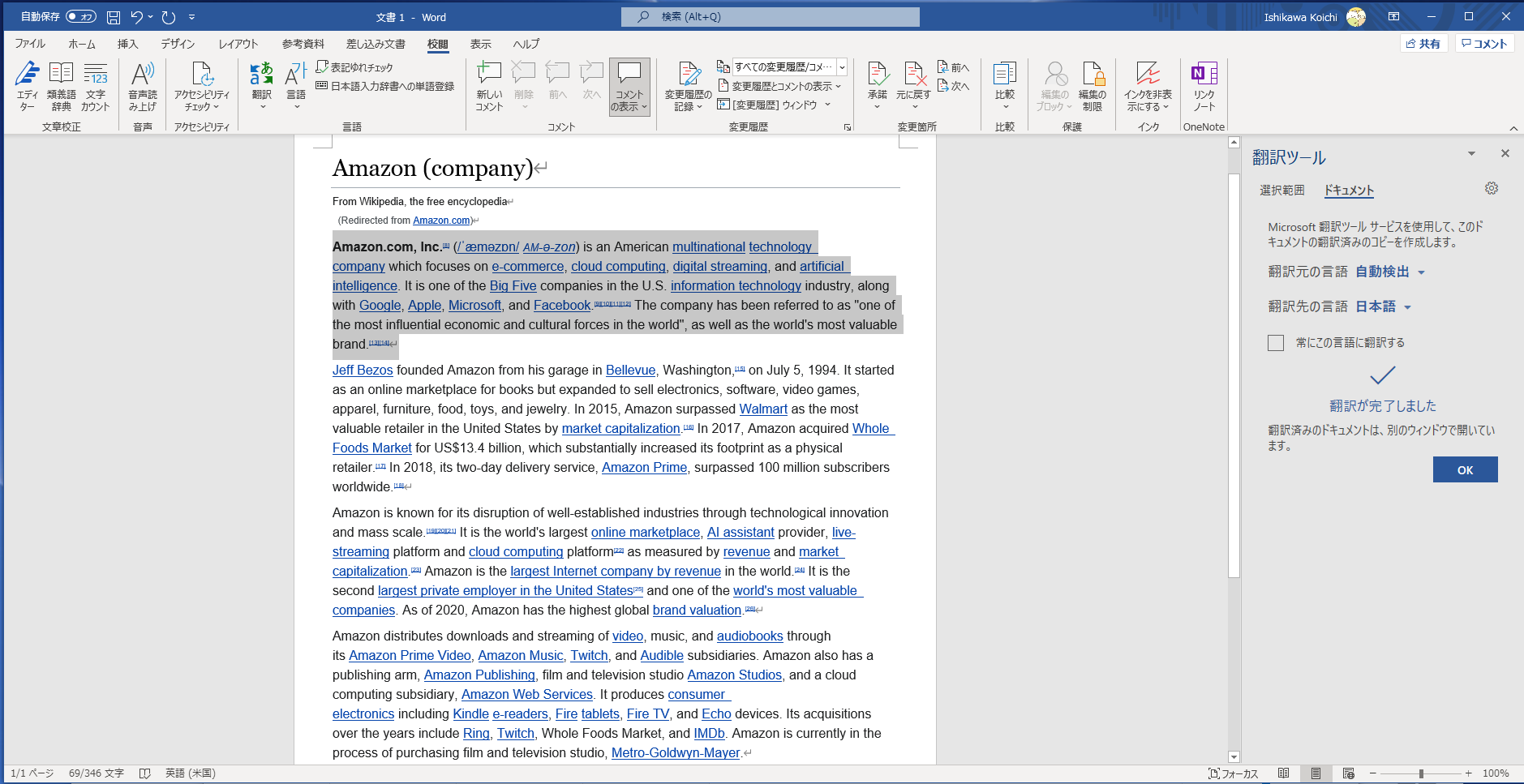The height and width of the screenshot is (784, 1524).
Task: Open the Language (言語) ribbon button
Action: (296, 86)
